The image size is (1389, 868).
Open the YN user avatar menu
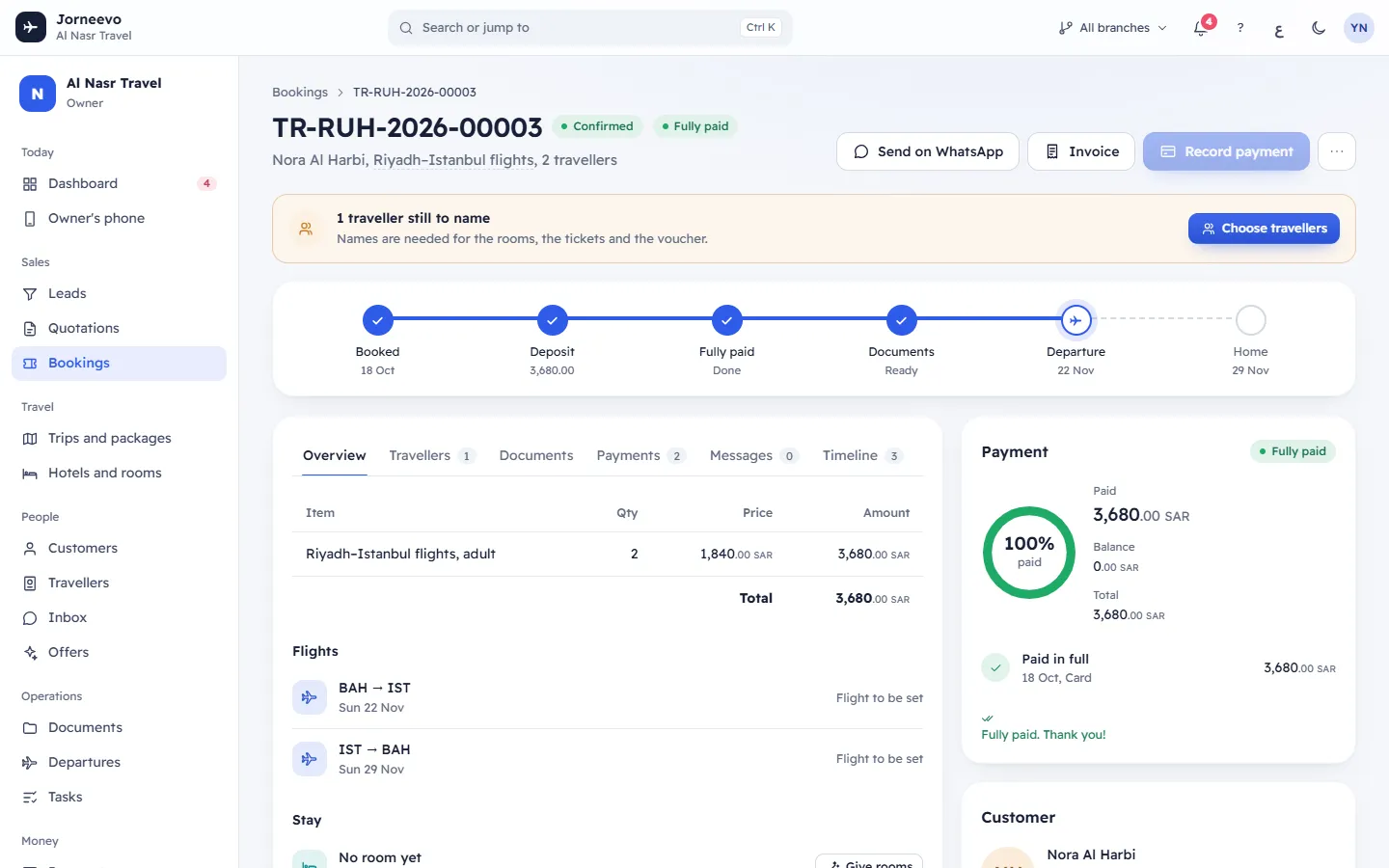point(1359,28)
